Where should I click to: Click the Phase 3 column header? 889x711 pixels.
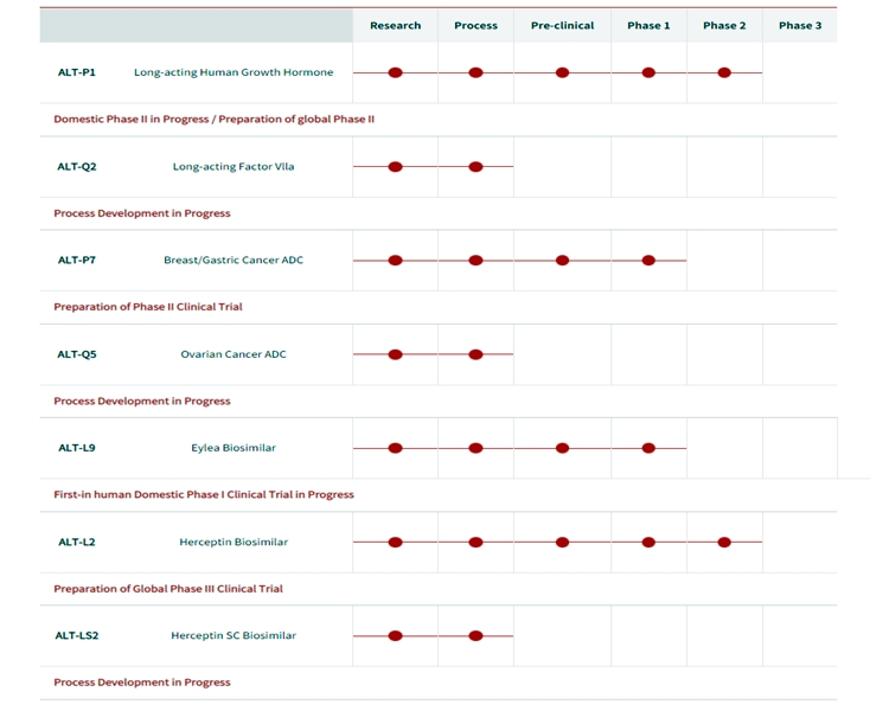[x=800, y=26]
